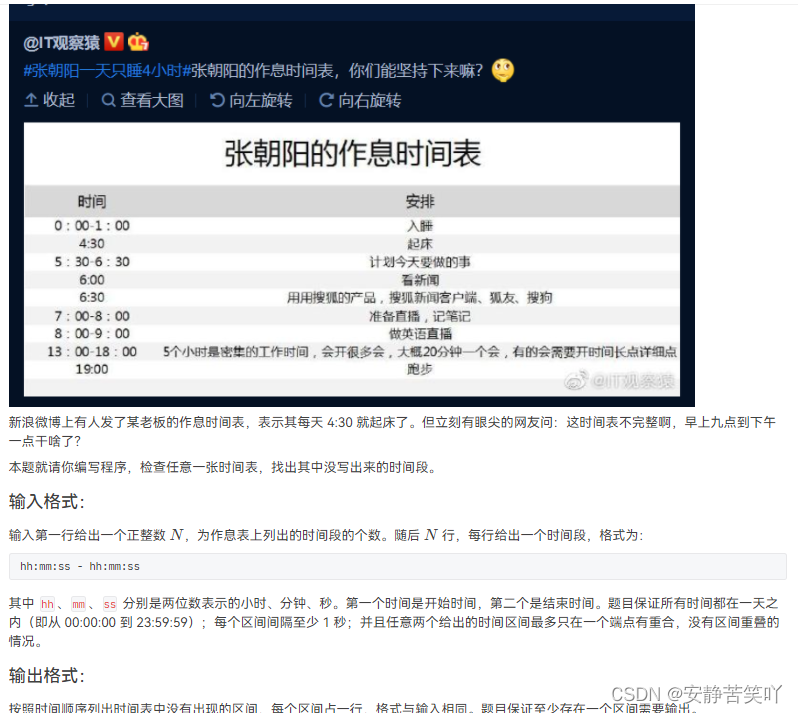
Task: Open the #张朝阳一天只睡4小时# hashtag
Action: [107, 71]
